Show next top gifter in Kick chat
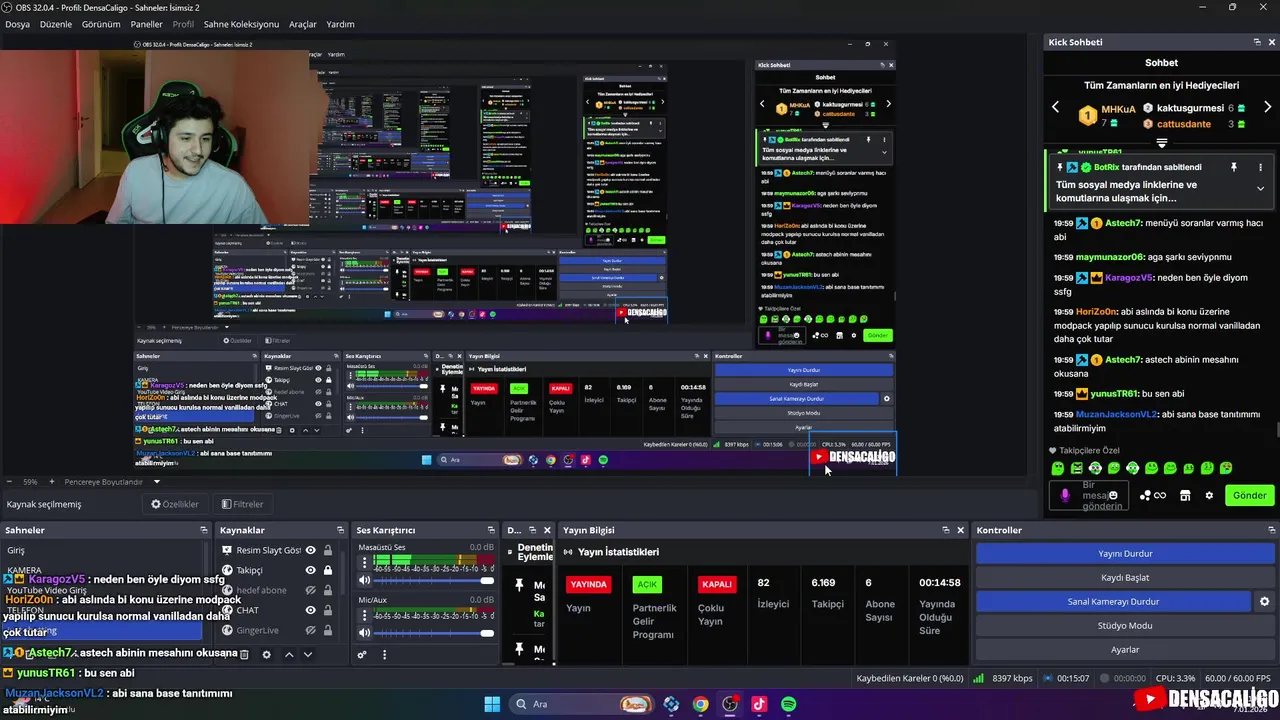1280x720 pixels. click(1267, 107)
